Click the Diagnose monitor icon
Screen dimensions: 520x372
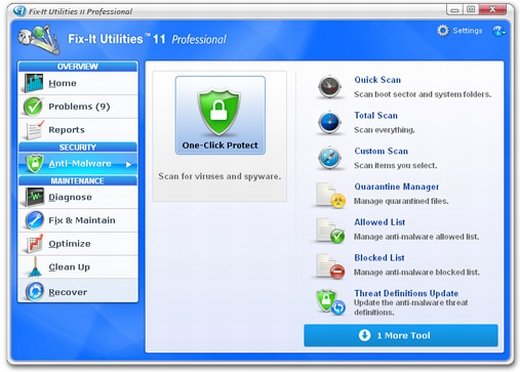coord(34,197)
